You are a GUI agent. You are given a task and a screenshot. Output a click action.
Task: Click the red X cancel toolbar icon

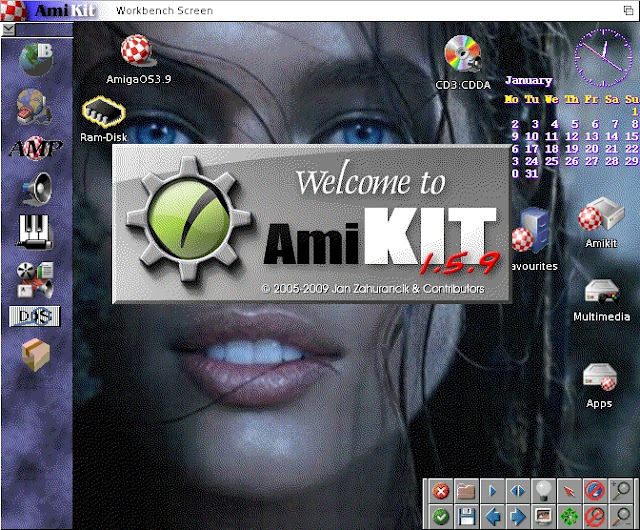click(441, 491)
